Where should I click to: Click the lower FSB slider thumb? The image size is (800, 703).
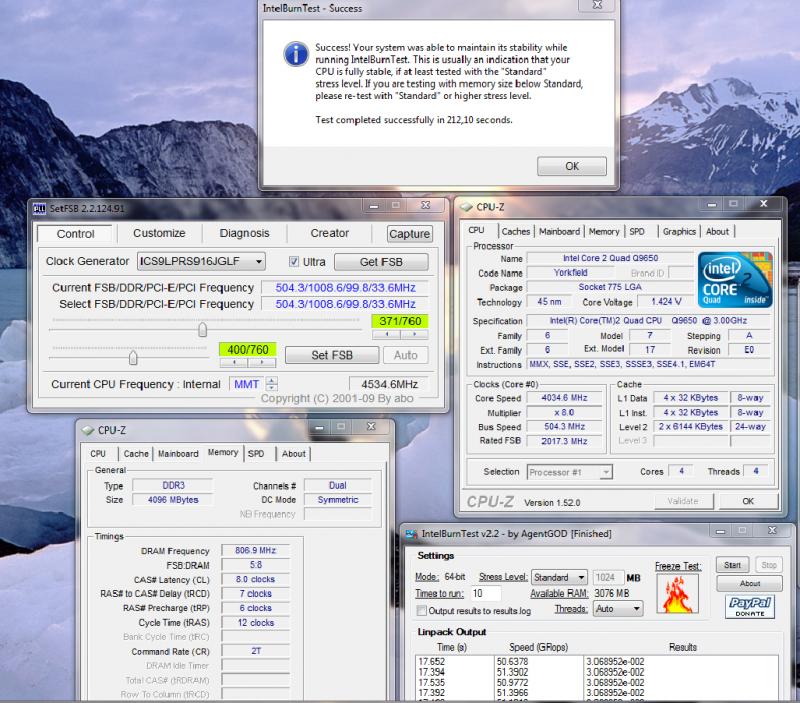(x=133, y=358)
